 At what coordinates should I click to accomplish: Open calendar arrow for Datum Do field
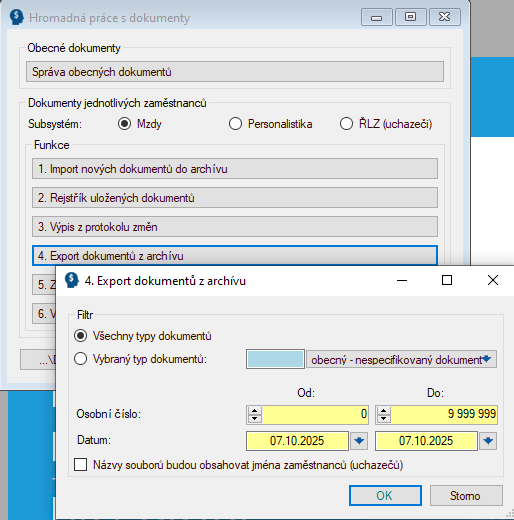click(488, 441)
